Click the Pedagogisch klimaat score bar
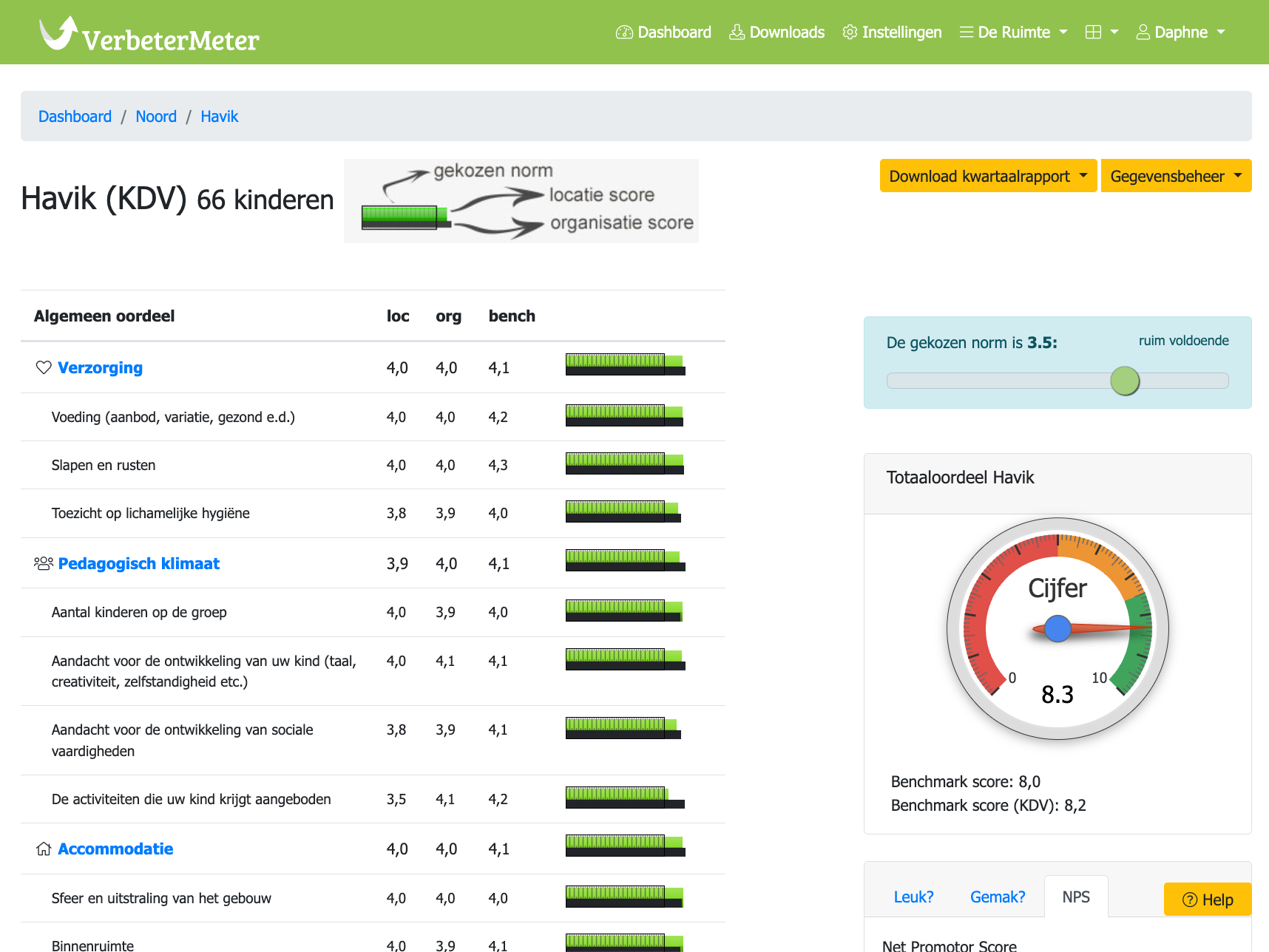 [x=626, y=560]
